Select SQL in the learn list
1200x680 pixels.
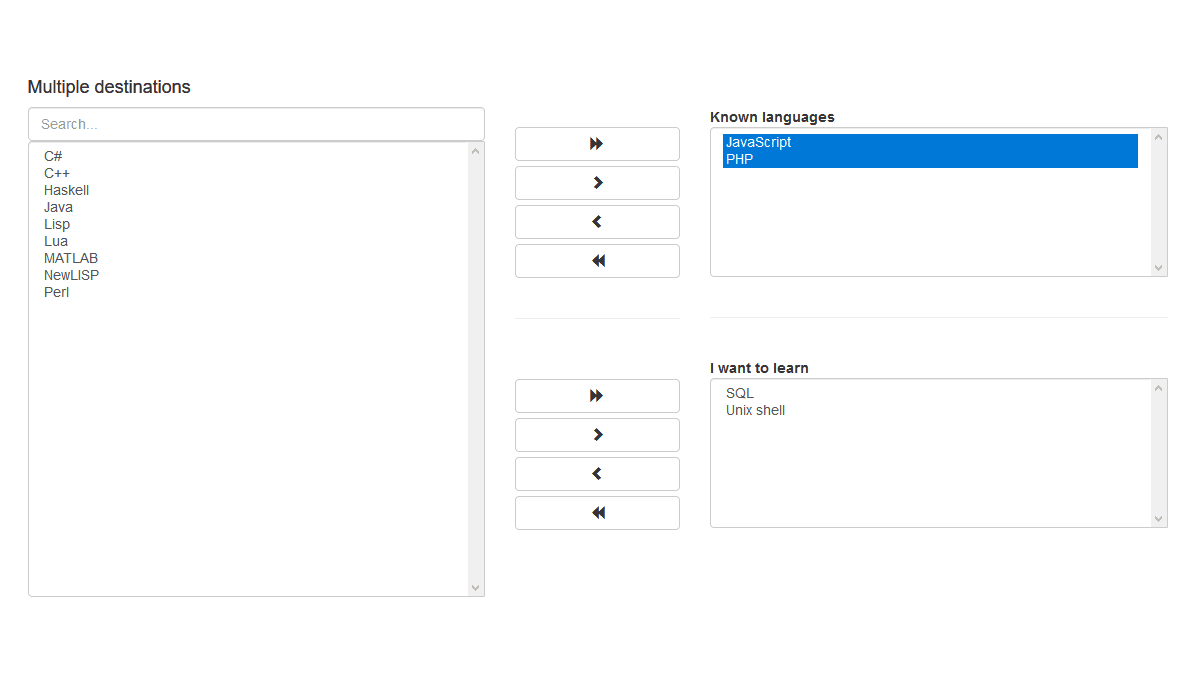pyautogui.click(x=740, y=393)
